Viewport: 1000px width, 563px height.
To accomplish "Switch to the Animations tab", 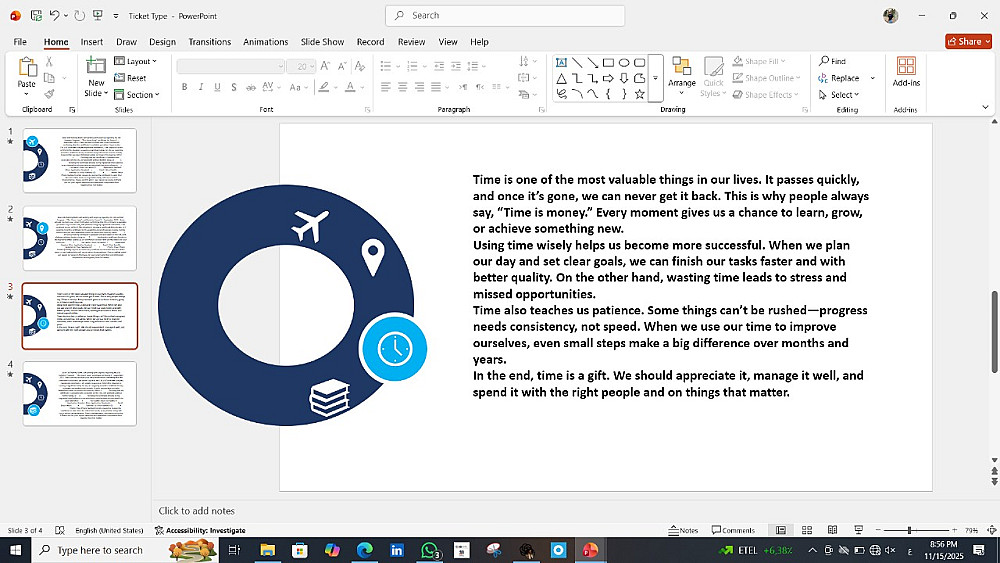I will point(265,41).
